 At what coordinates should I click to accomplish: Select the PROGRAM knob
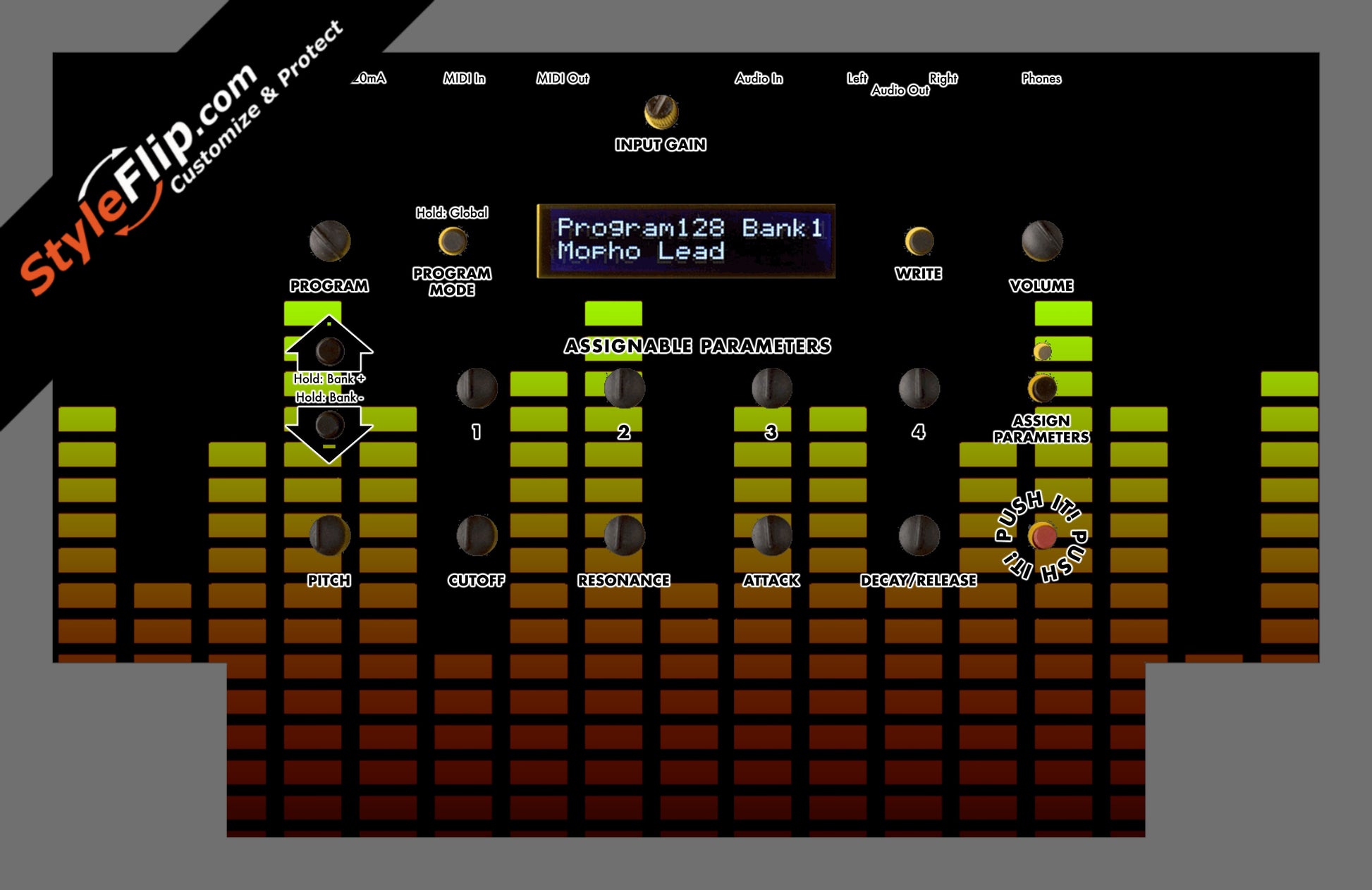click(329, 242)
